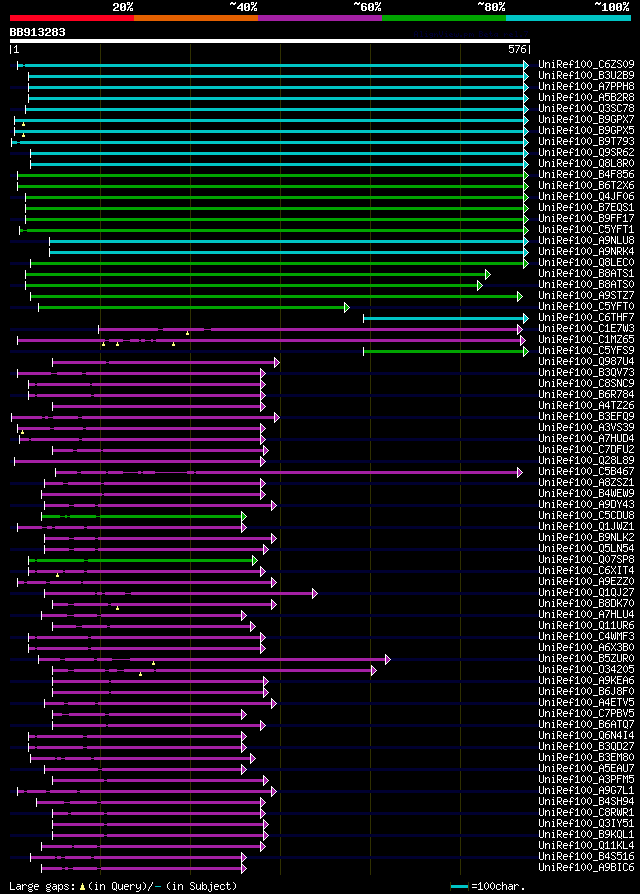The width and height of the screenshot is (640, 894).
Task: Select the UniRef100_Q6N4I4 hit name
Action: click(586, 736)
